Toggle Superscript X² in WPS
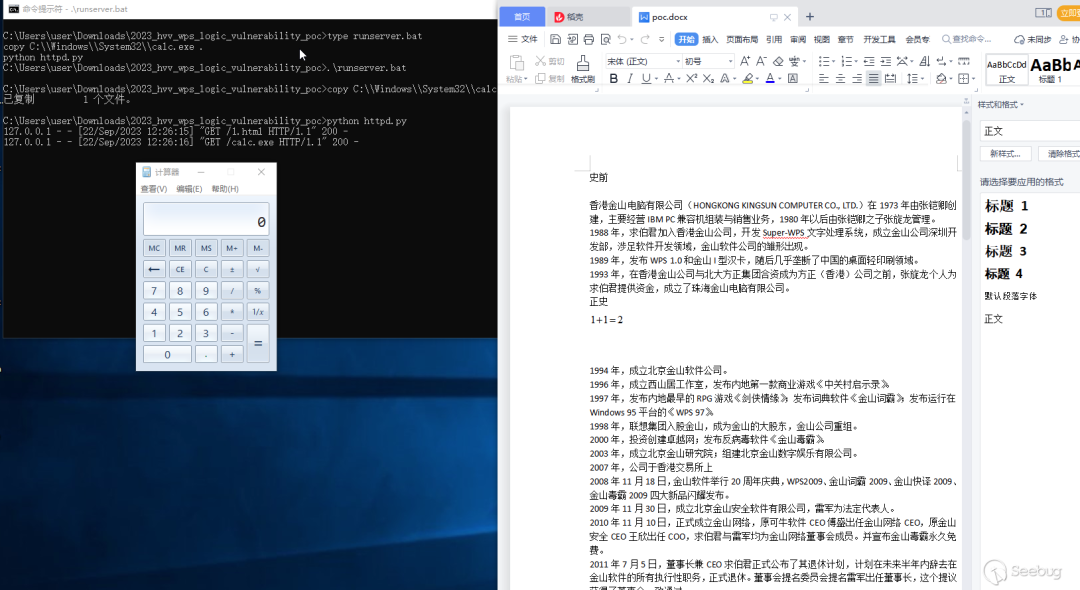This screenshot has width=1080, height=590. coord(692,79)
